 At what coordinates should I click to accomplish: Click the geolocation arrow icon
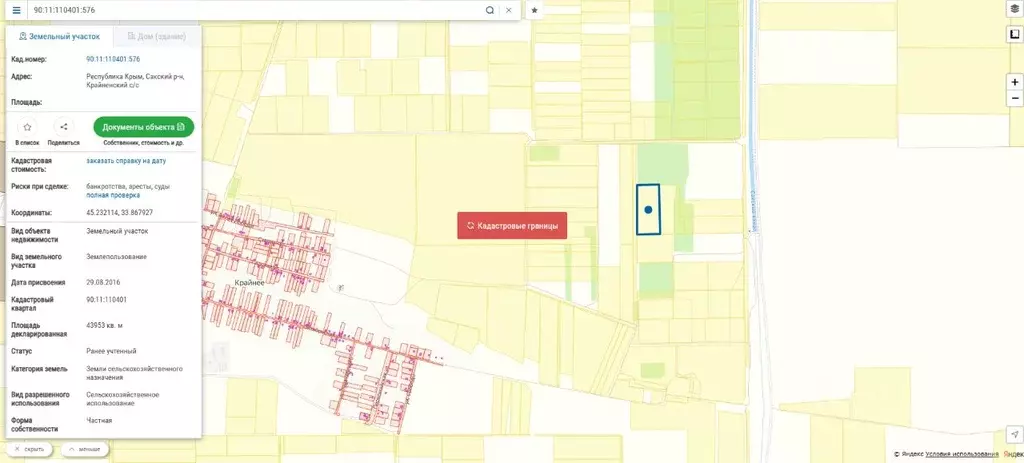coord(1014,434)
